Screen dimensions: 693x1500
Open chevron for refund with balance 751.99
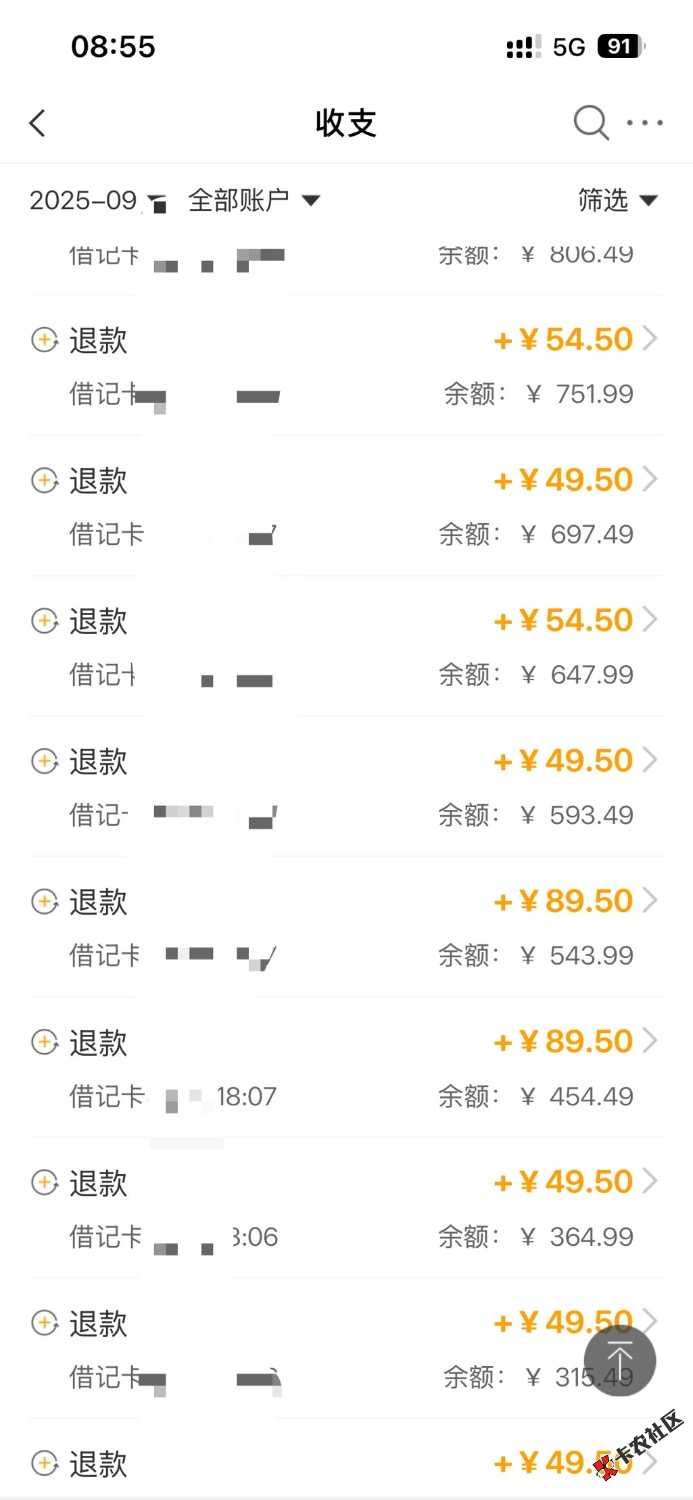pos(650,340)
